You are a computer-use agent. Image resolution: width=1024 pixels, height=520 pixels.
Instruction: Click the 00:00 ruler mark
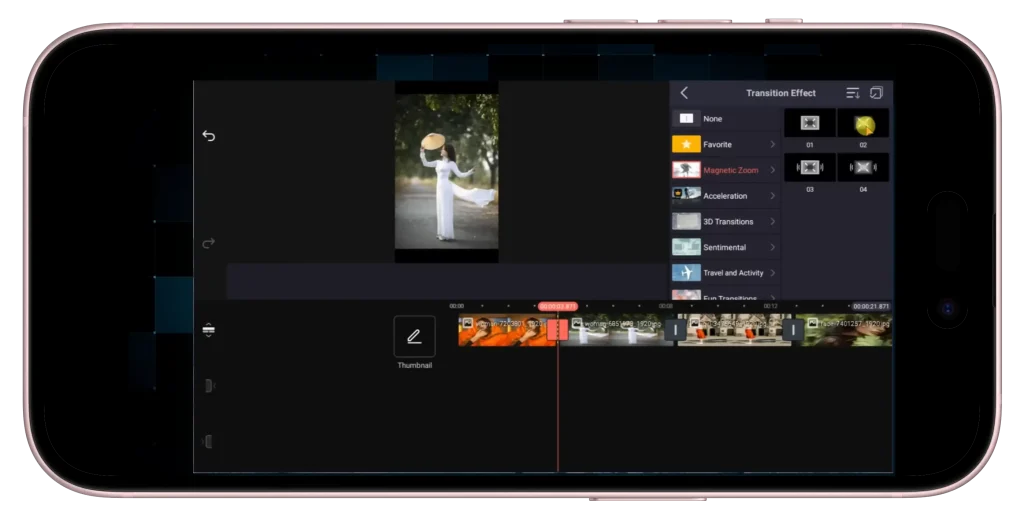456,306
